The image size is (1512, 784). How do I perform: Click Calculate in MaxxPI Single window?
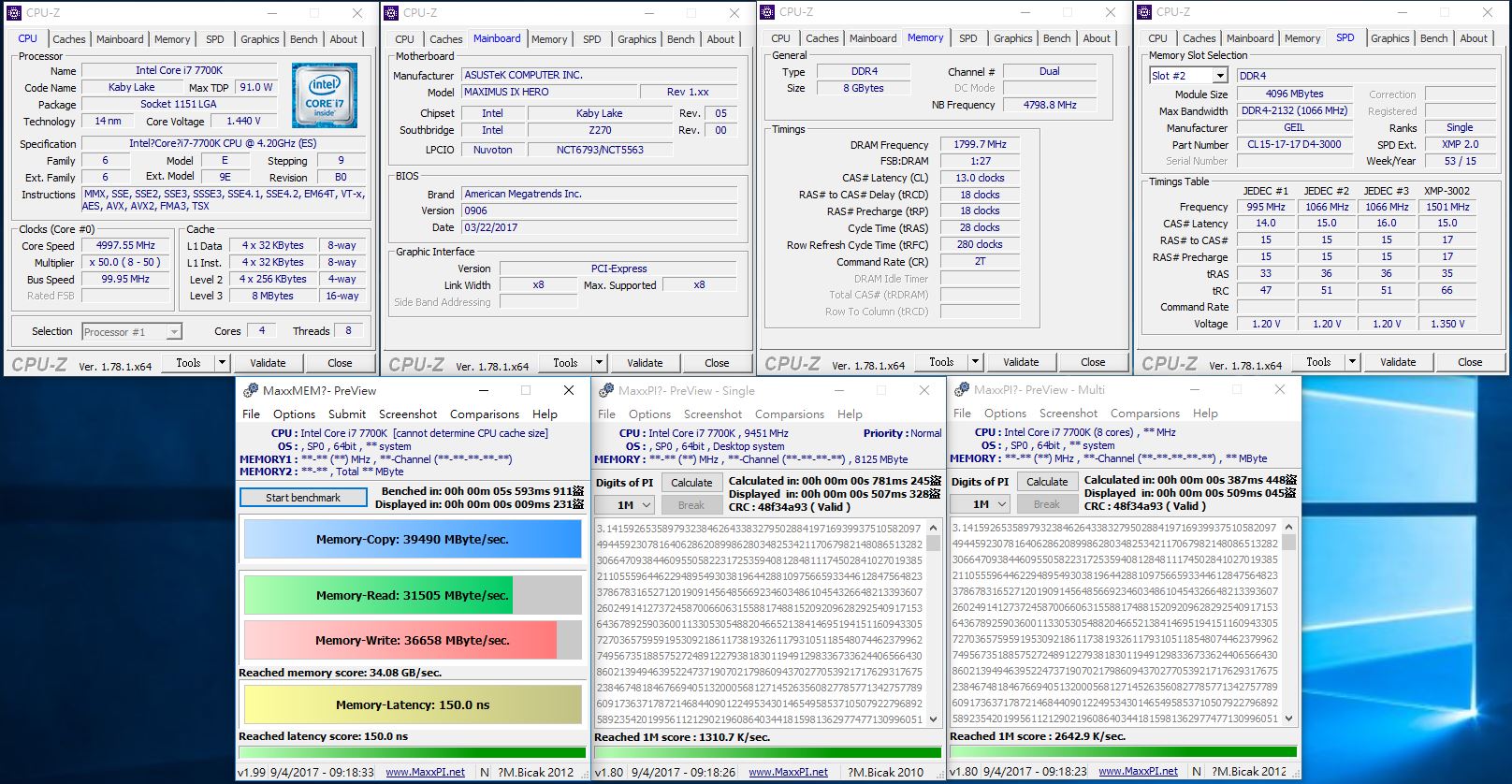coord(691,482)
